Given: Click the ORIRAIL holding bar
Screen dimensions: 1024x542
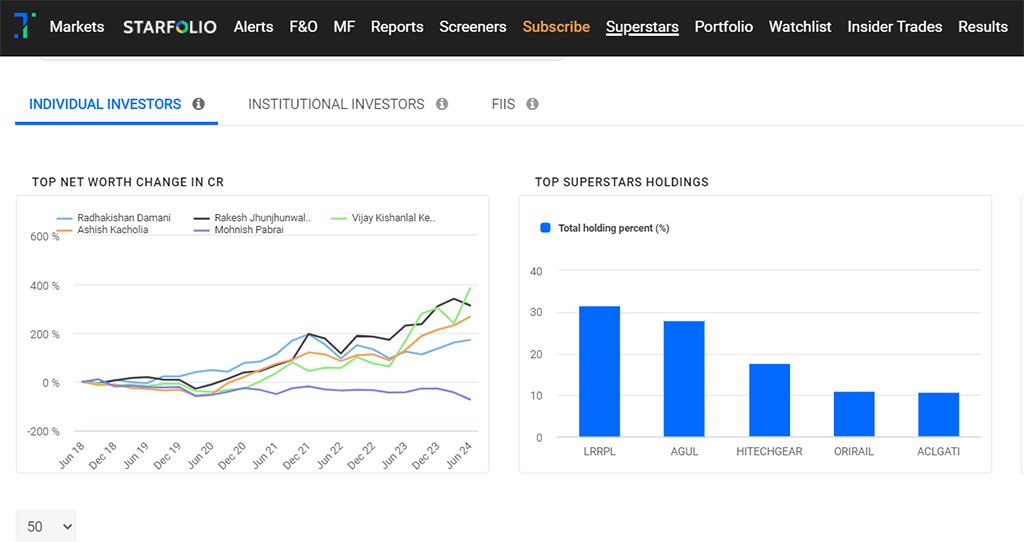Looking at the screenshot, I should click(x=854, y=414).
